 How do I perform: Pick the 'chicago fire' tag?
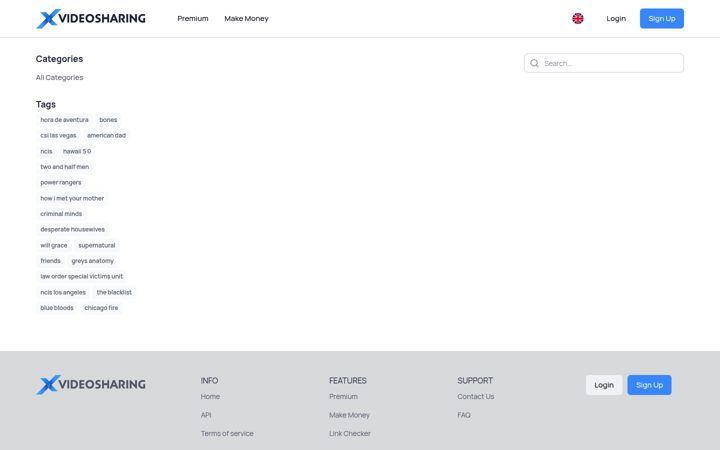101,308
